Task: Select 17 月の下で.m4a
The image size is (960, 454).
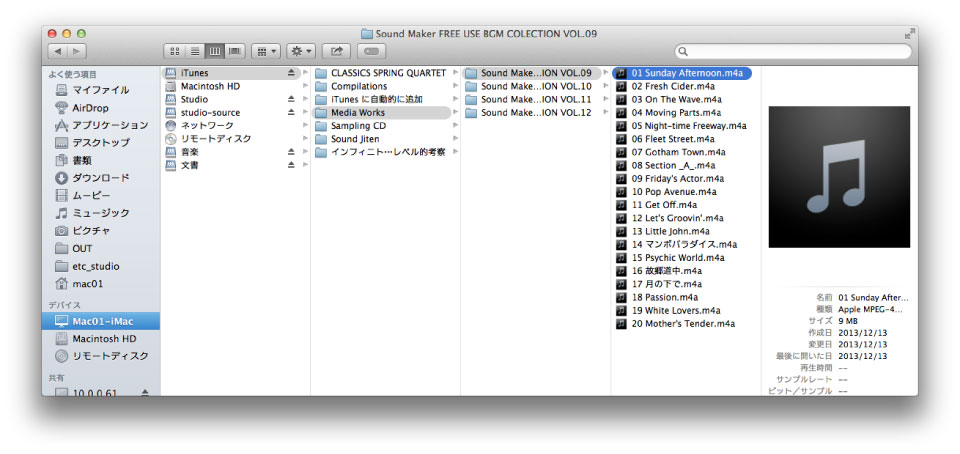Action: tap(682, 284)
